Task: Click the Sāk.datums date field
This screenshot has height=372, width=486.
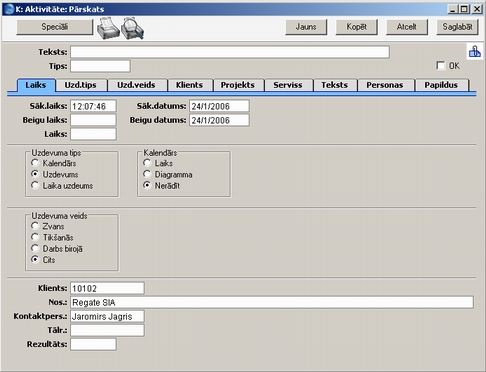Action: (x=219, y=106)
